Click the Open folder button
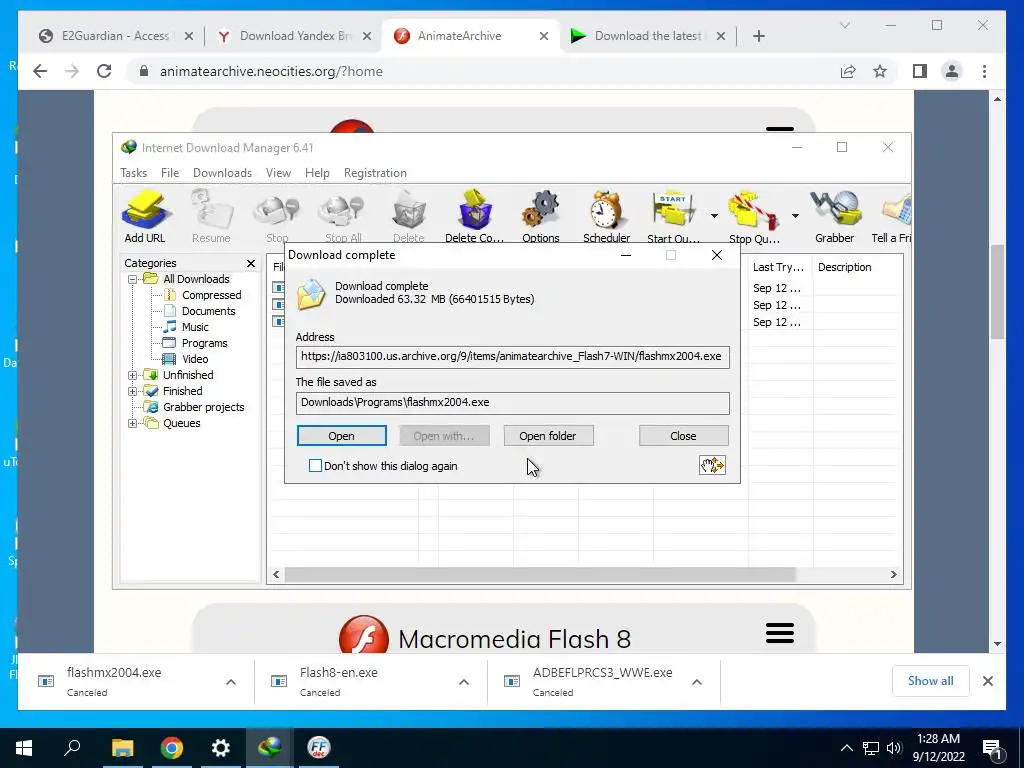The image size is (1024, 768). 548,436
